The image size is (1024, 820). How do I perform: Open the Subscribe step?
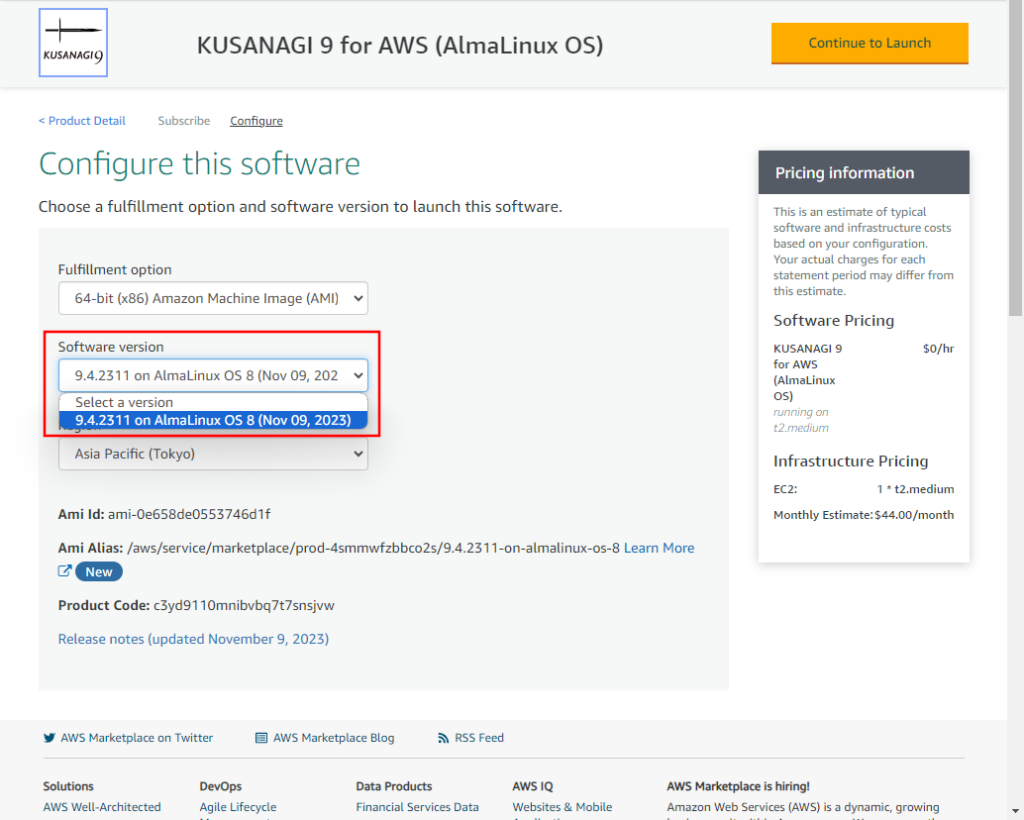184,121
